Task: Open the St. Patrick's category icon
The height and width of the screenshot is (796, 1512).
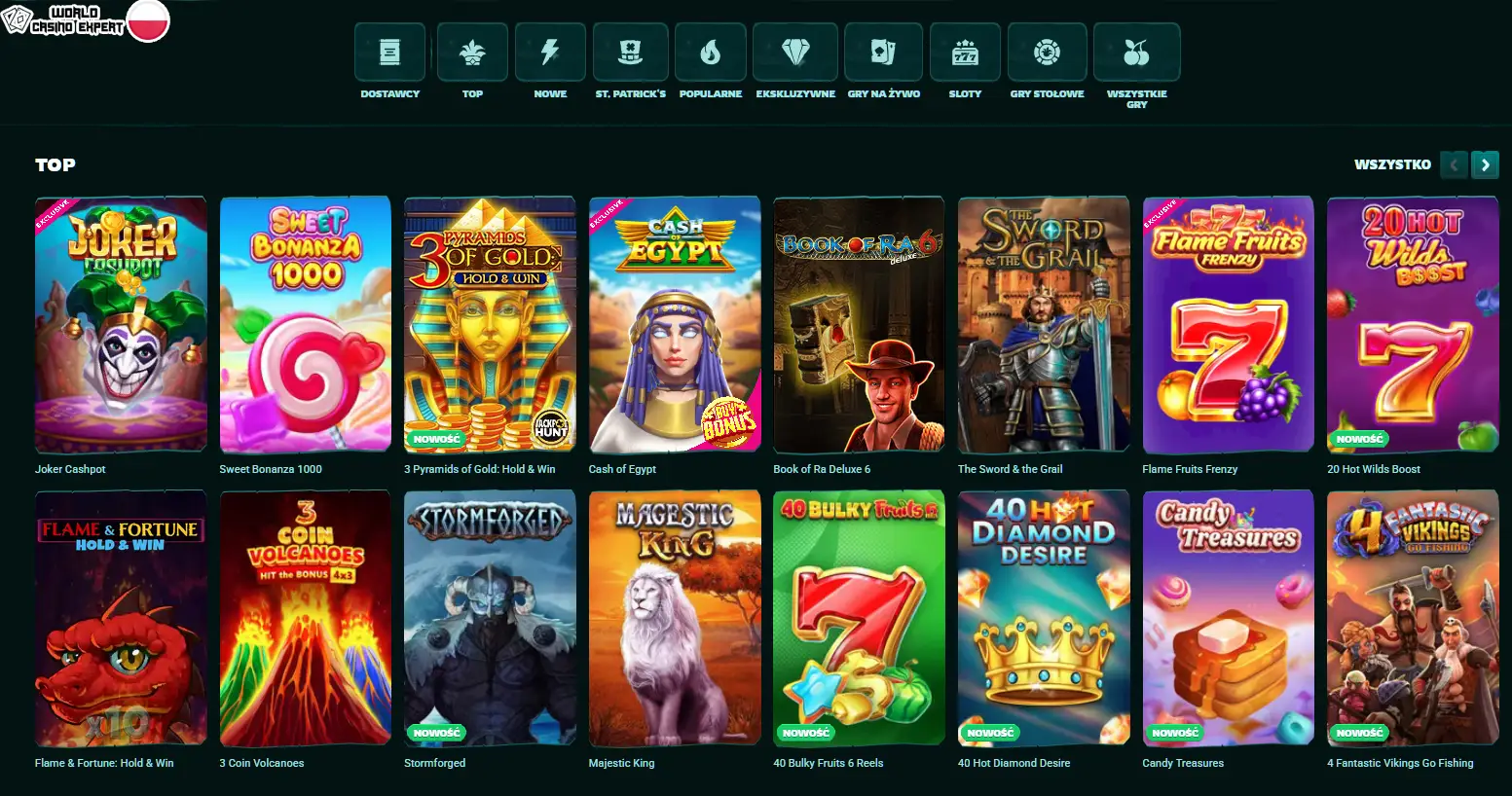Action: pos(631,52)
